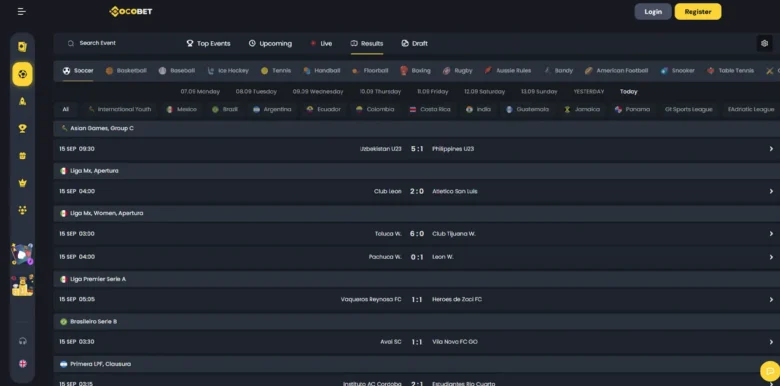The image size is (780, 386).
Task: Select Handball sport
Action: [322, 71]
